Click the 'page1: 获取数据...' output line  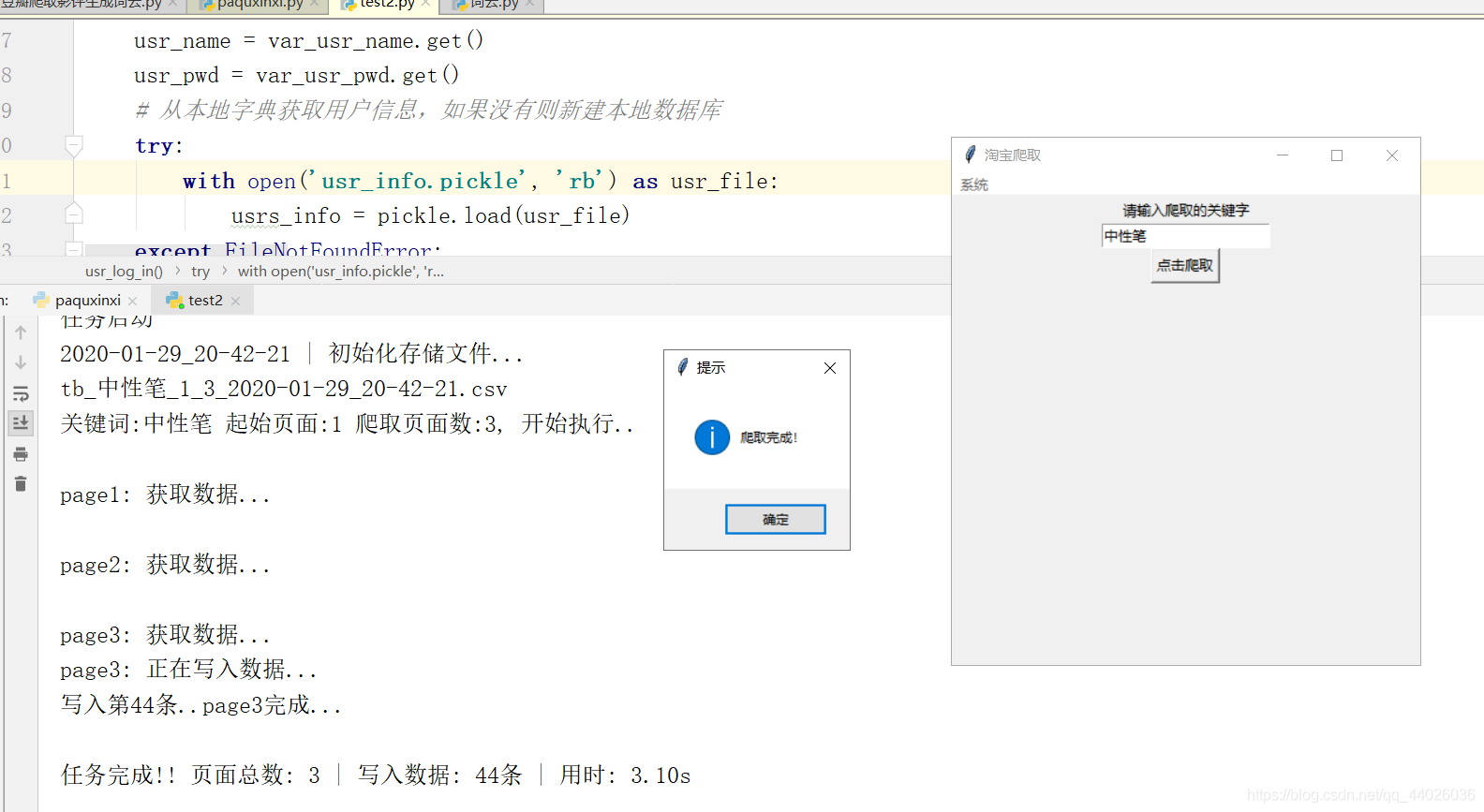point(166,495)
